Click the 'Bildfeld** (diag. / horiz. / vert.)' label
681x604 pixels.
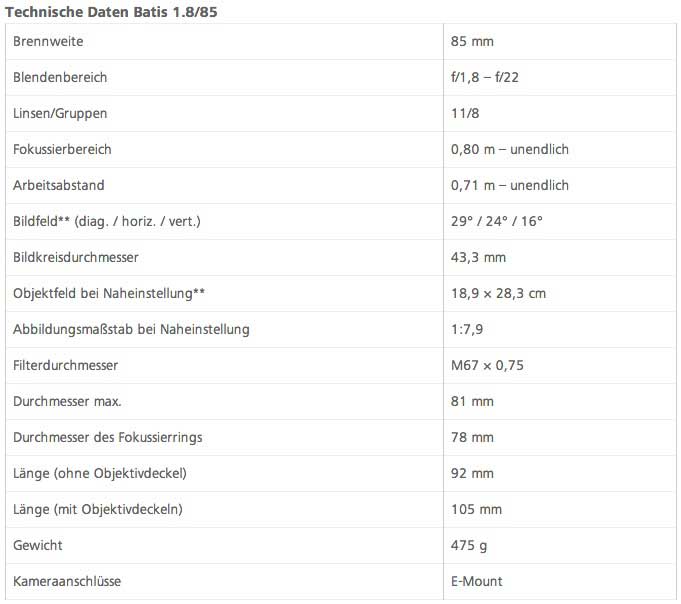(107, 221)
